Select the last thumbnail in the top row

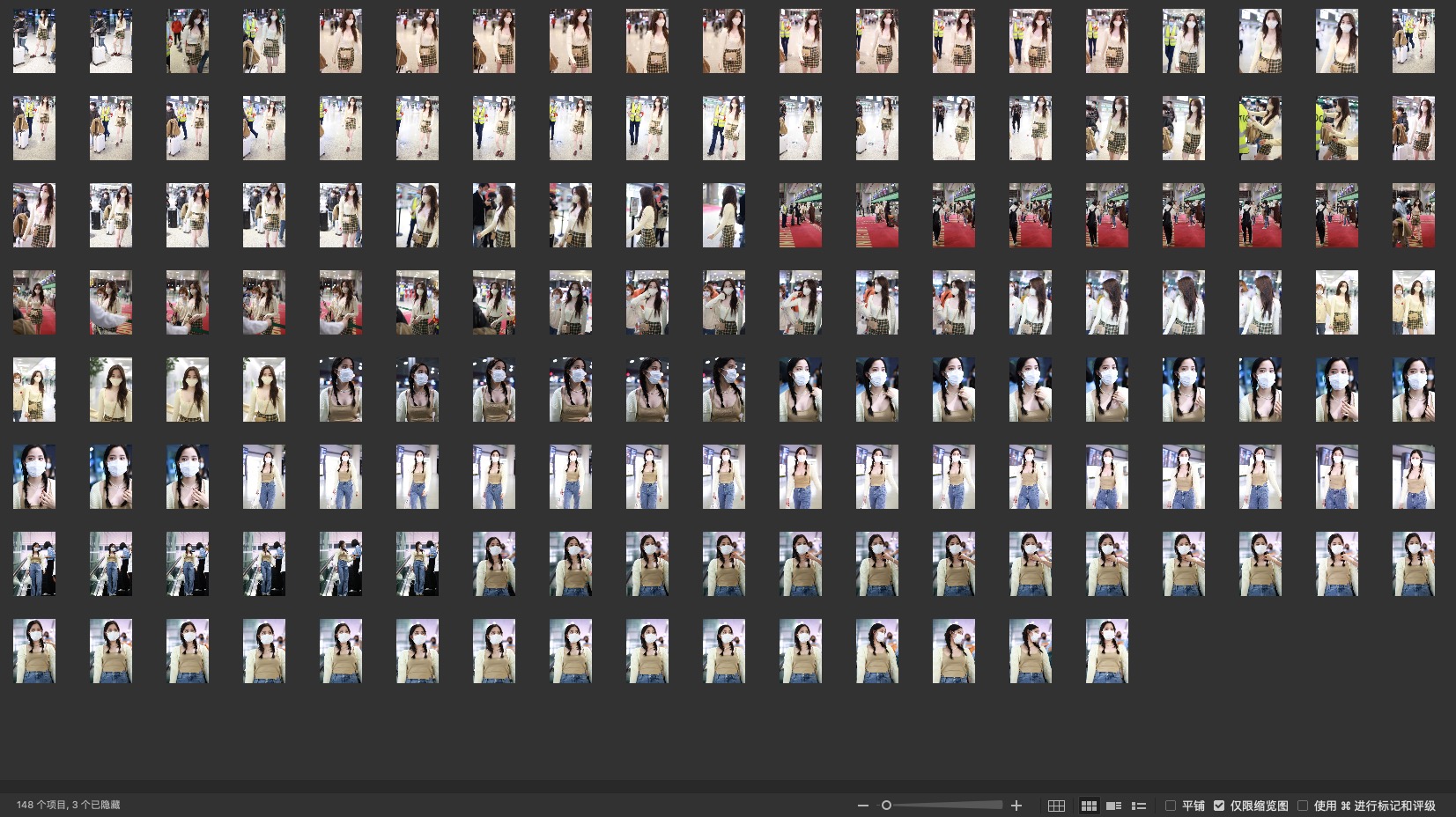pyautogui.click(x=1413, y=41)
